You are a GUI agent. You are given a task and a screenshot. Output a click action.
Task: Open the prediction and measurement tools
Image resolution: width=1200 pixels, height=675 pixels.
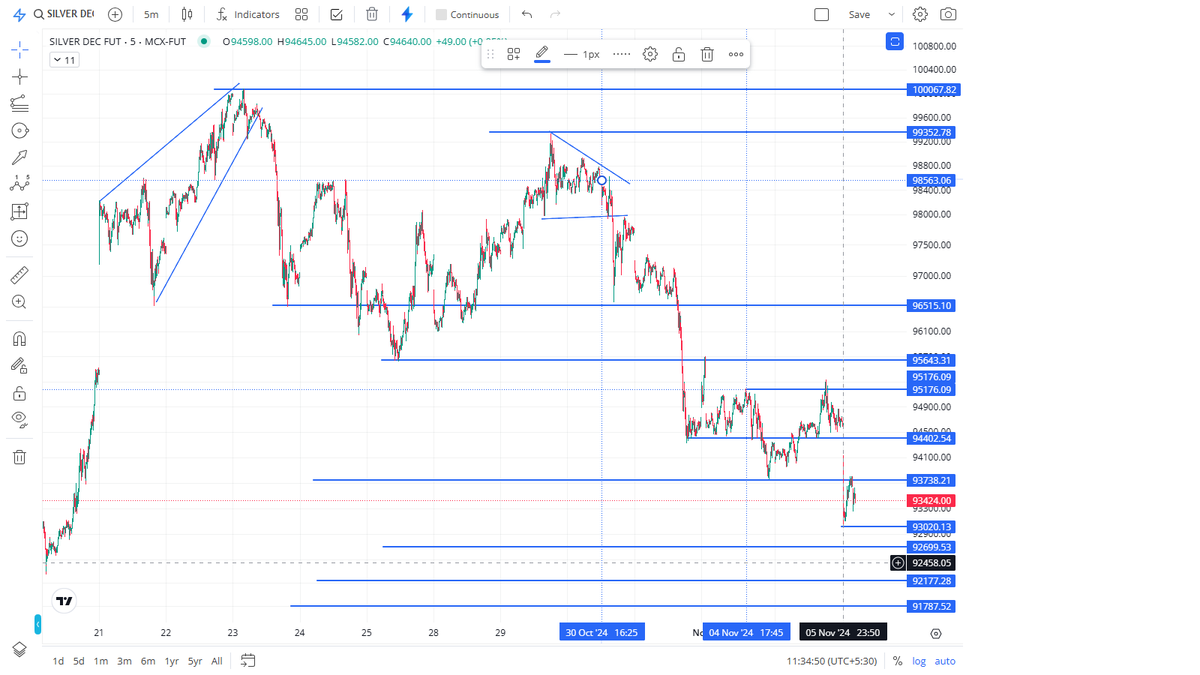click(19, 211)
